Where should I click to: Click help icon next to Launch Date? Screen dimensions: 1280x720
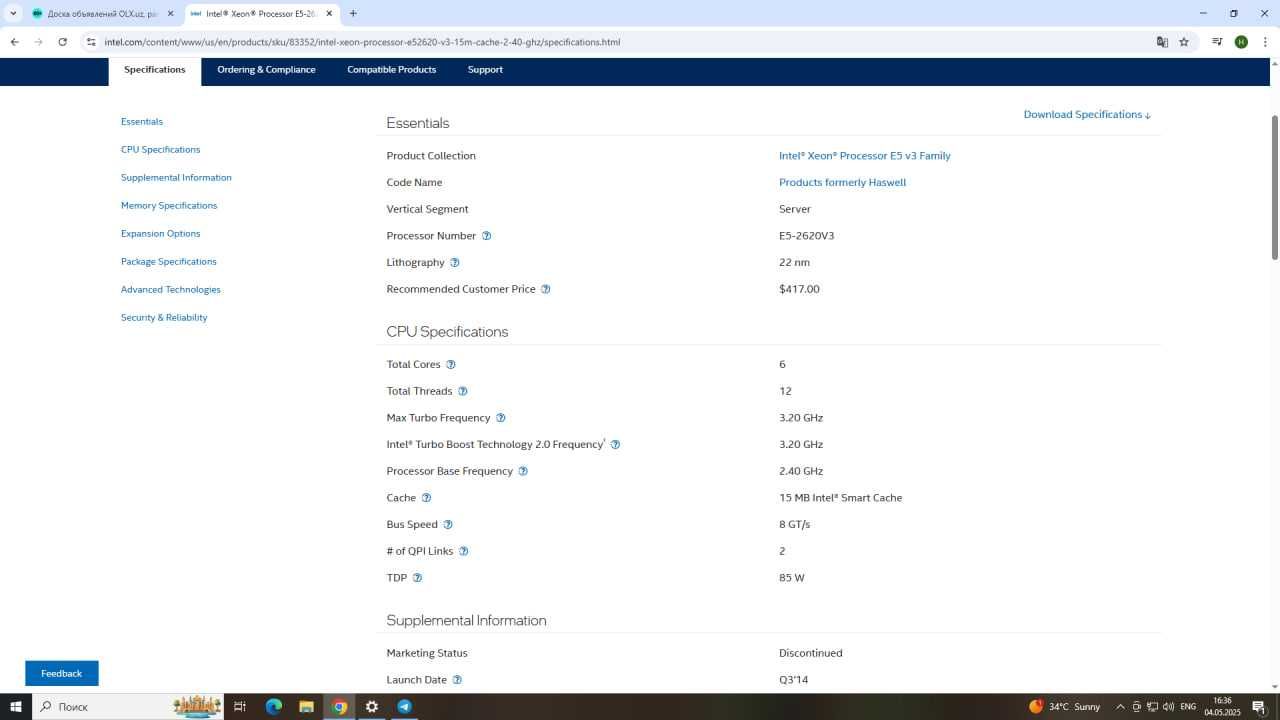[457, 680]
